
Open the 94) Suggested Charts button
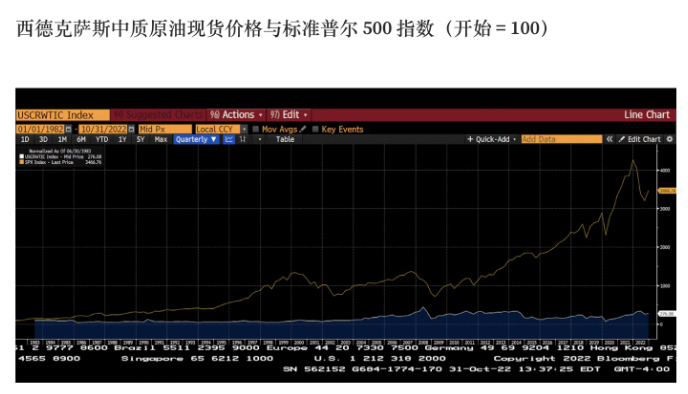click(x=158, y=115)
